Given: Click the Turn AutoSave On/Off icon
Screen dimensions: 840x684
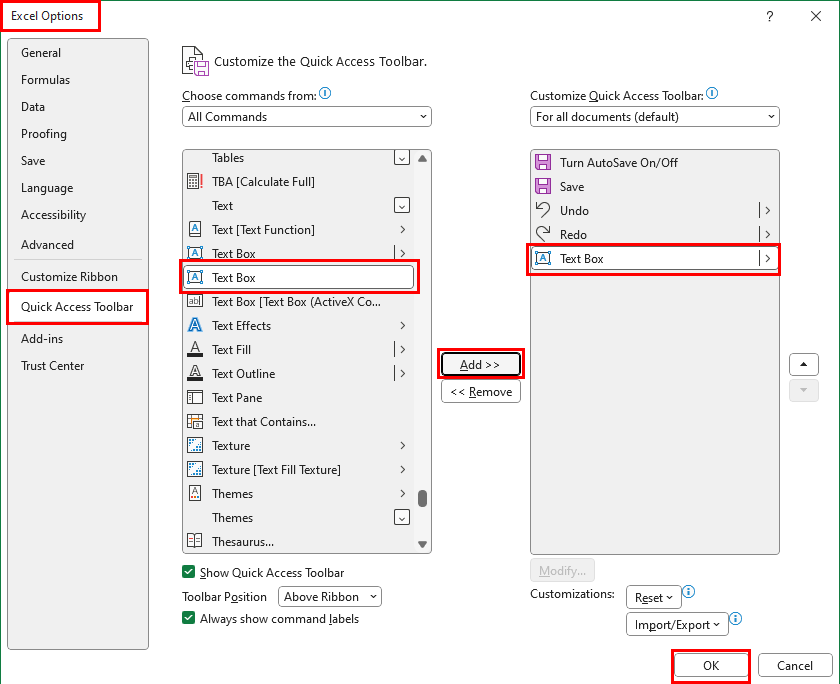Looking at the screenshot, I should coord(543,162).
